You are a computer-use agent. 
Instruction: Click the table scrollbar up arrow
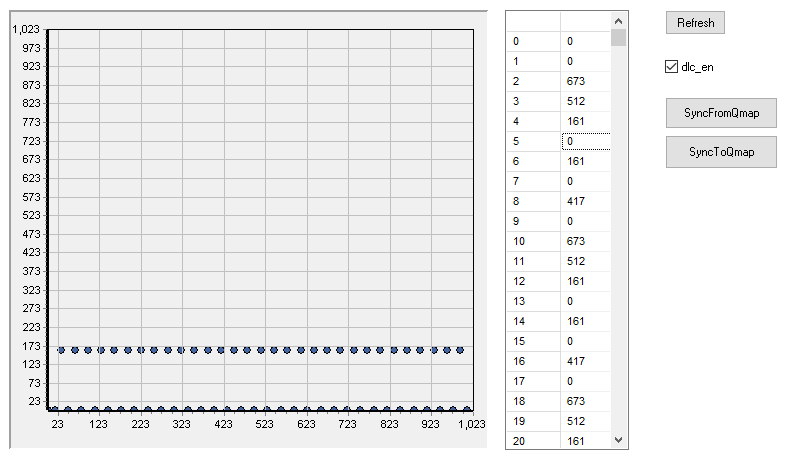(x=618, y=21)
